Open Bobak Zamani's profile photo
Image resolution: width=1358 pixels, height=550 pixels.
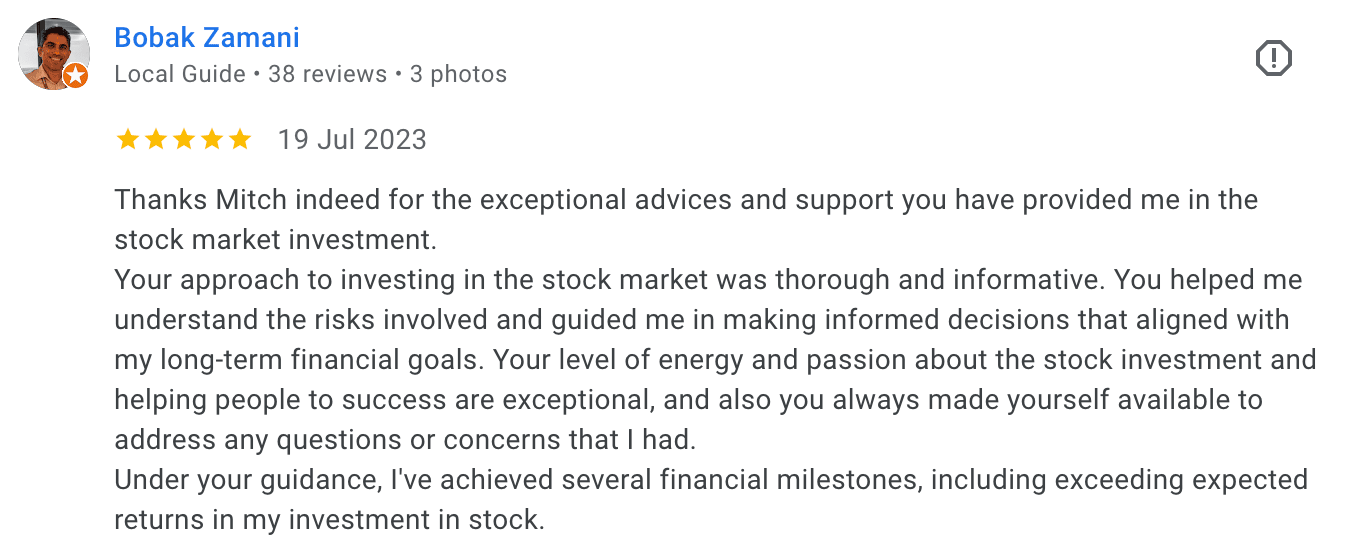pyautogui.click(x=52, y=52)
